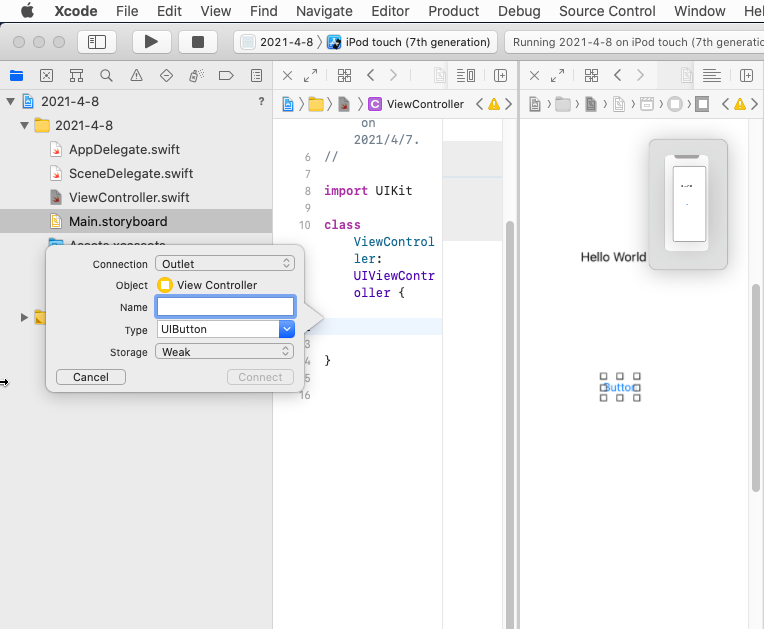Open editor options lines icon in storyboard editor
This screenshot has width=764, height=629.
pos(712,76)
